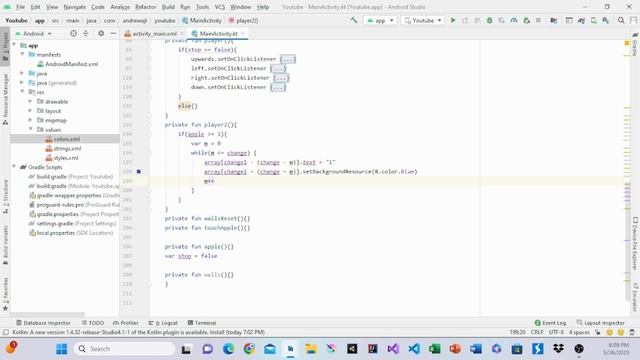Expand the drawable folder
This screenshot has height=360, width=640.
30,101
